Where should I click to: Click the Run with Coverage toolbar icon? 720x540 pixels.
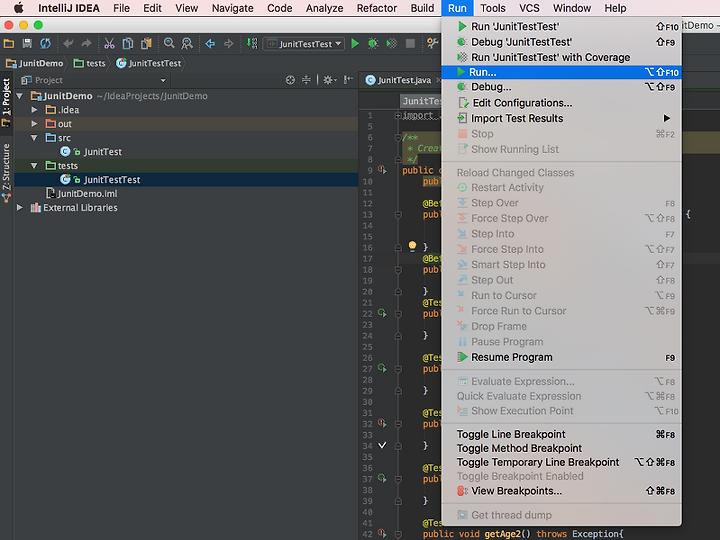click(x=392, y=44)
